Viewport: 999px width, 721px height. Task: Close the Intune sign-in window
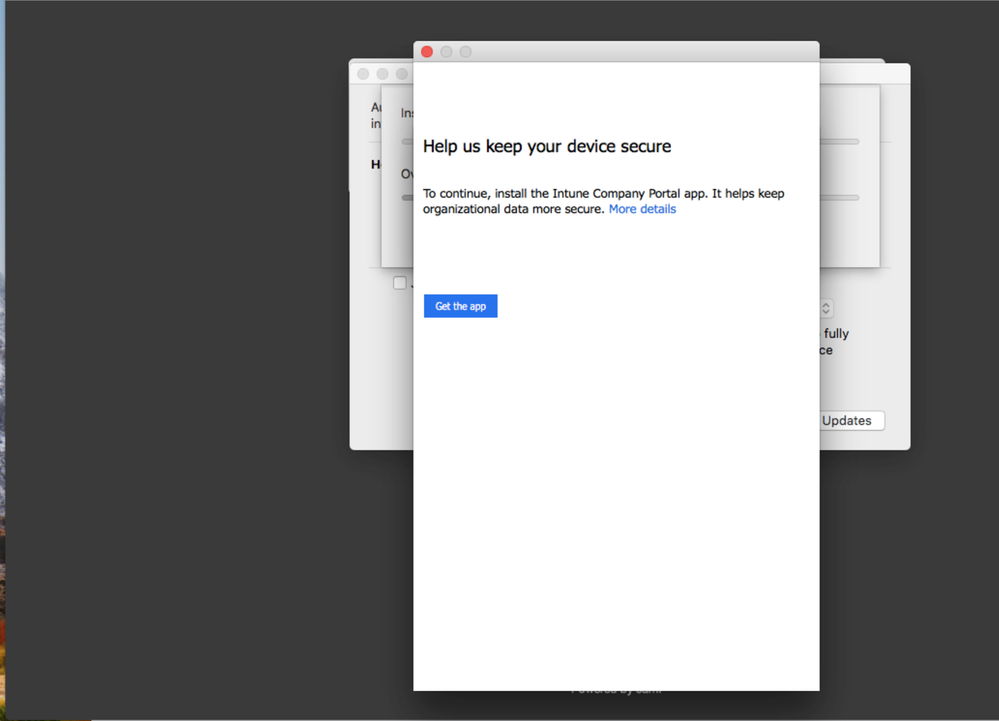tap(427, 52)
